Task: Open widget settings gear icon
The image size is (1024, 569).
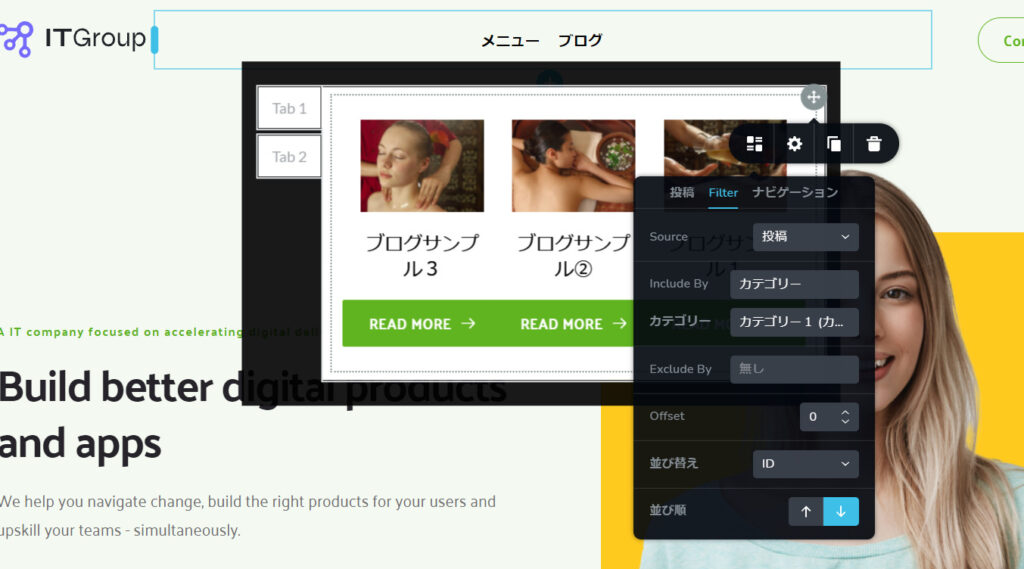Action: point(794,144)
